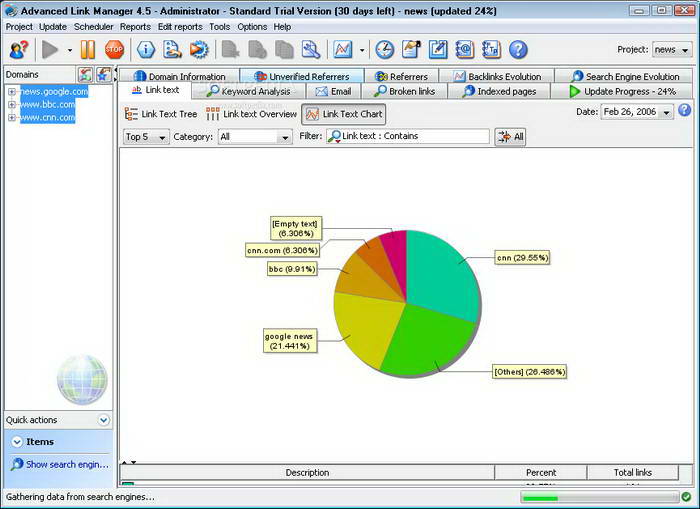Open the Date Feb 26, 2006 dropdown

637,112
